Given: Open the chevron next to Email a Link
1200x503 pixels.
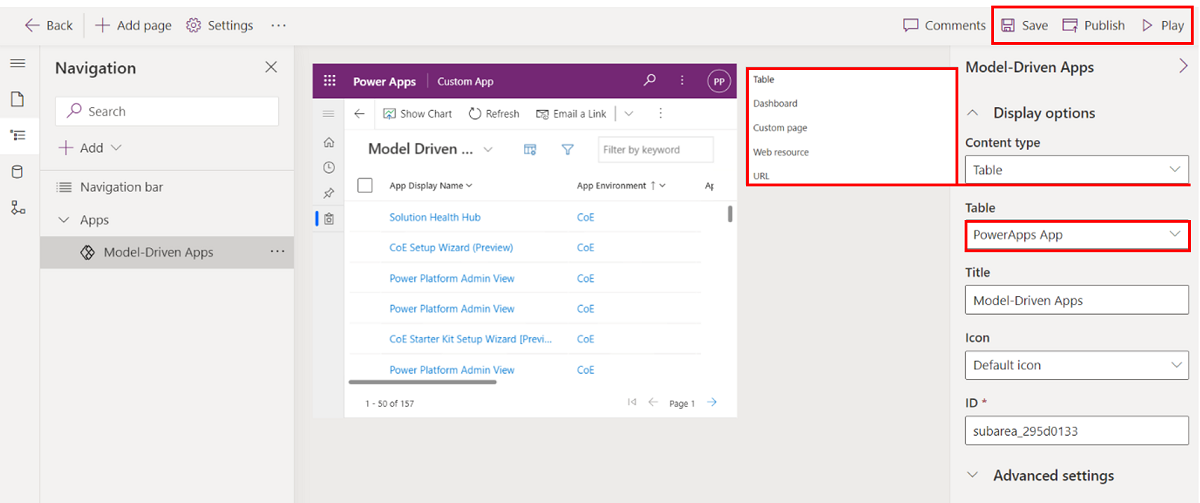Looking at the screenshot, I should [629, 114].
